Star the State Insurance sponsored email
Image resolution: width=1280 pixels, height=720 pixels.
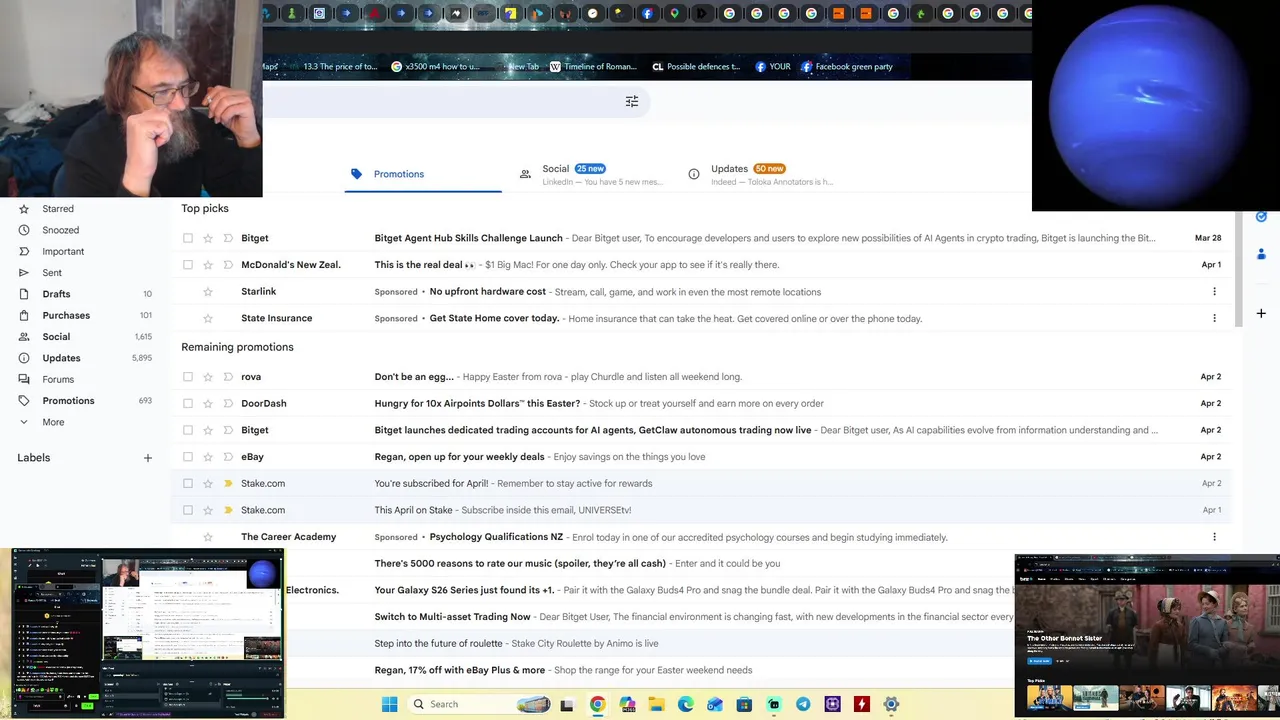click(x=208, y=318)
